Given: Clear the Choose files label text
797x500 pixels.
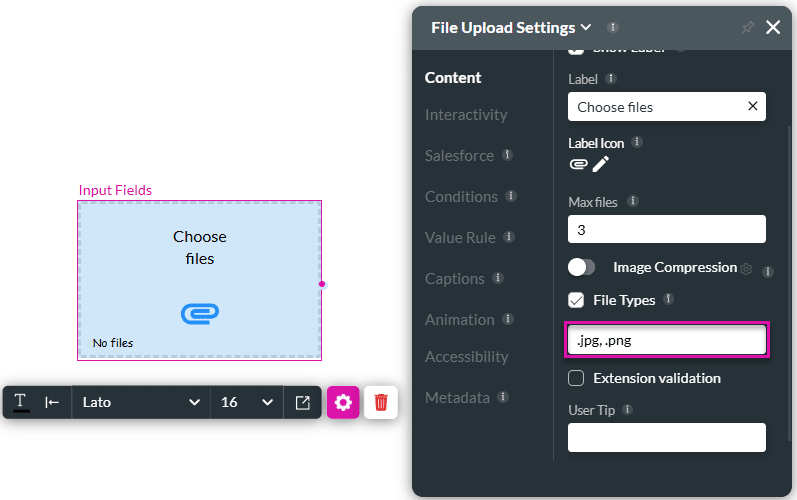Looking at the screenshot, I should (753, 106).
